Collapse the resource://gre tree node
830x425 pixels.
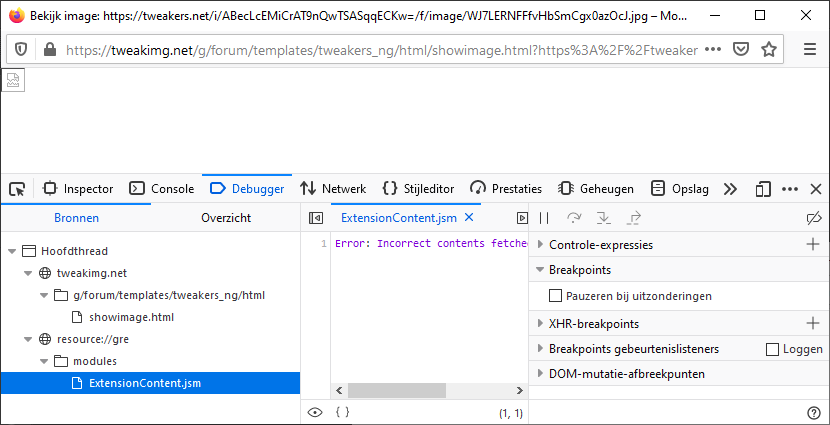pos(28,339)
